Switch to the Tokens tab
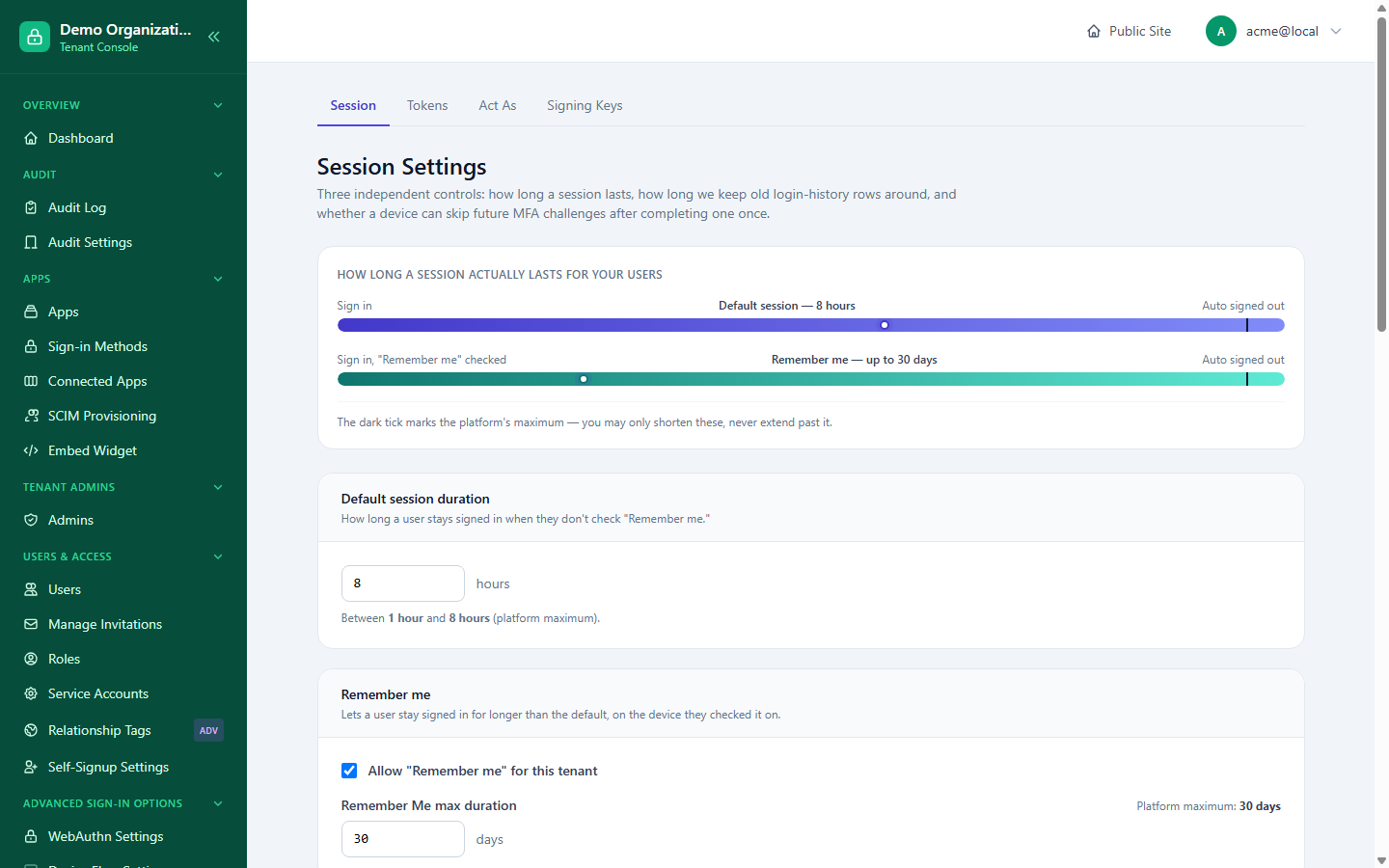1389x868 pixels. [x=427, y=105]
